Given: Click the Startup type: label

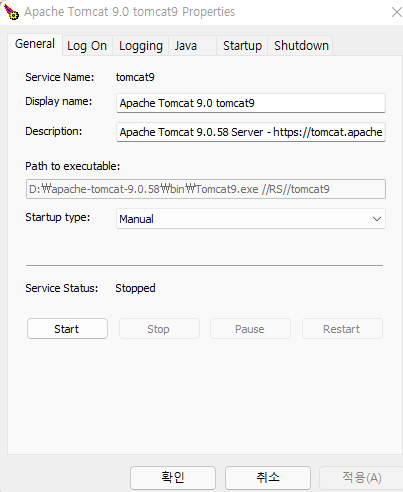Looking at the screenshot, I should click(58, 217).
